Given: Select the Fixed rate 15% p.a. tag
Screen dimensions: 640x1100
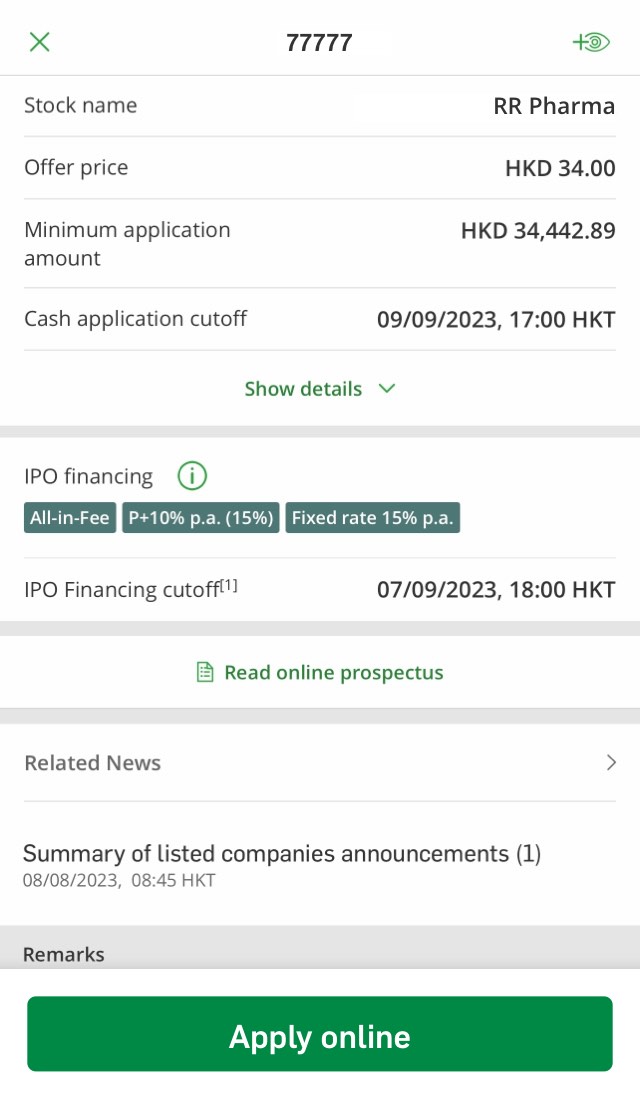Looking at the screenshot, I should coord(372,517).
